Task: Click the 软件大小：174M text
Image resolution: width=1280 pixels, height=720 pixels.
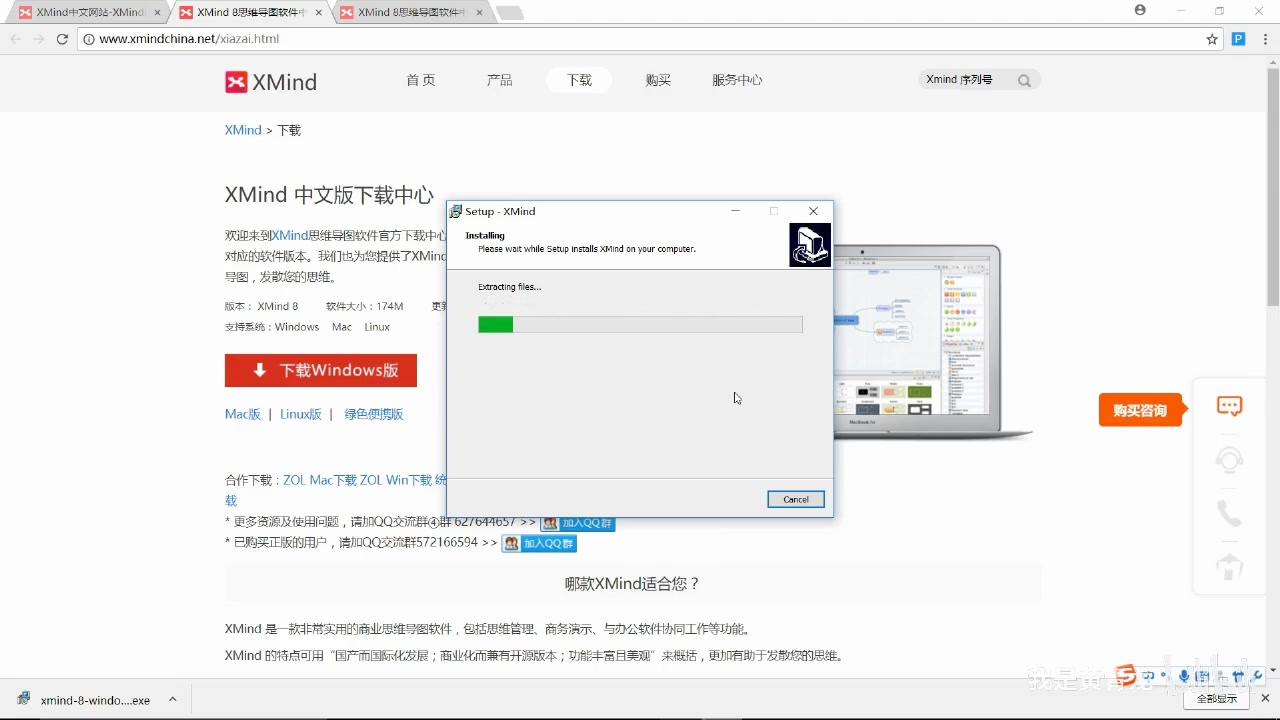Action: (364, 306)
